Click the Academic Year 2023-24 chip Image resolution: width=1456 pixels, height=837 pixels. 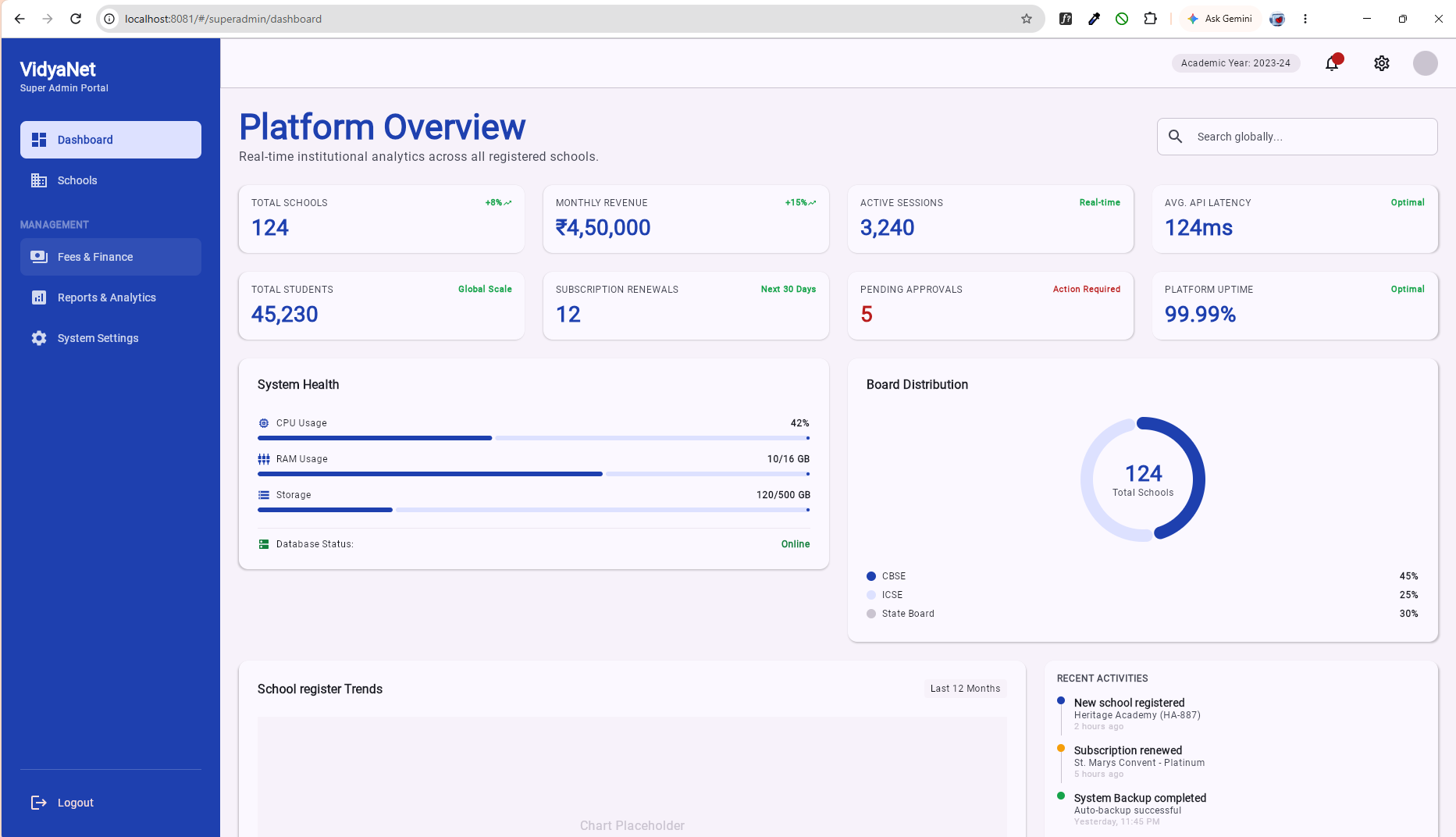tap(1236, 63)
